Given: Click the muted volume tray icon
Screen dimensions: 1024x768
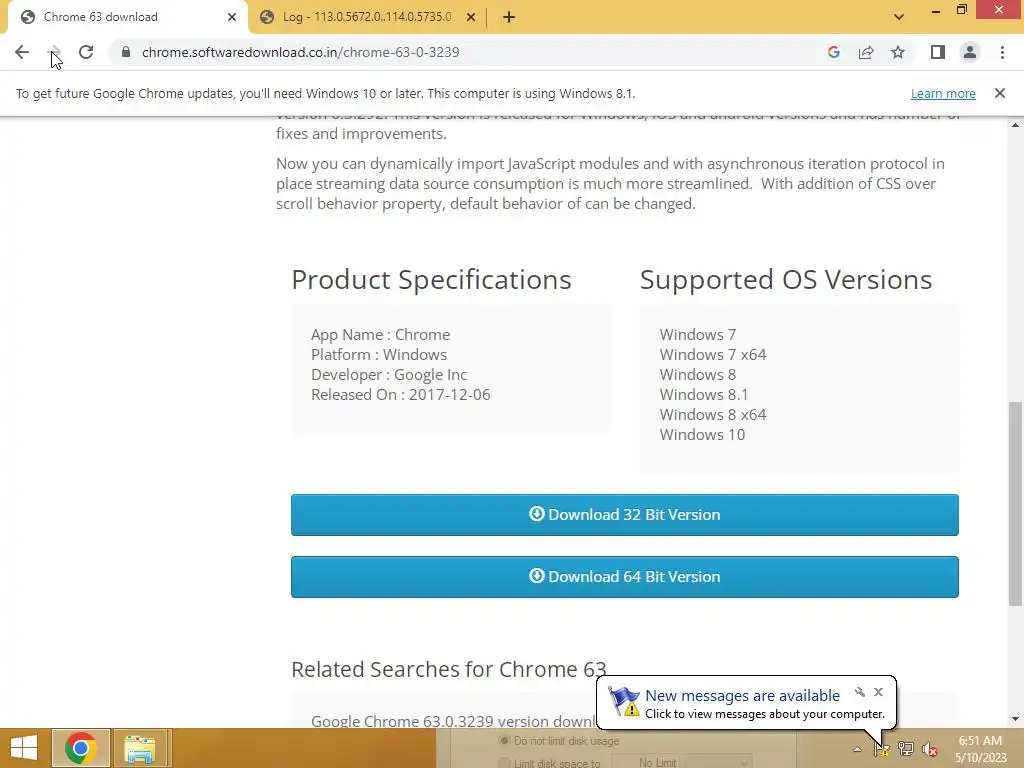Looking at the screenshot, I should 930,749.
